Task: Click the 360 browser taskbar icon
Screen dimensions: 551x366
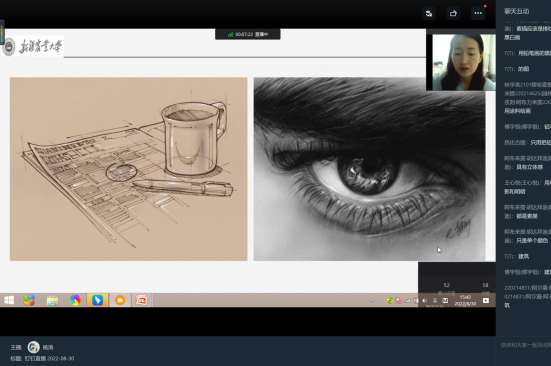Action: click(29, 300)
